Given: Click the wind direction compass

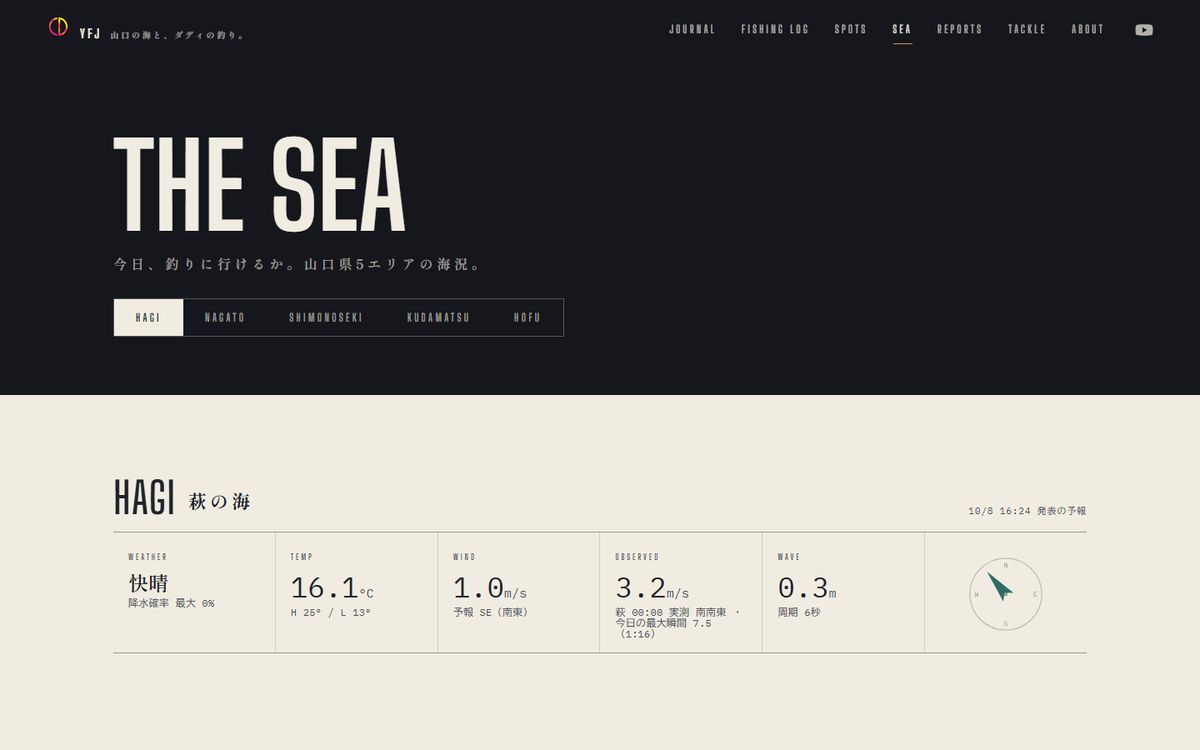Looking at the screenshot, I should click(1005, 594).
